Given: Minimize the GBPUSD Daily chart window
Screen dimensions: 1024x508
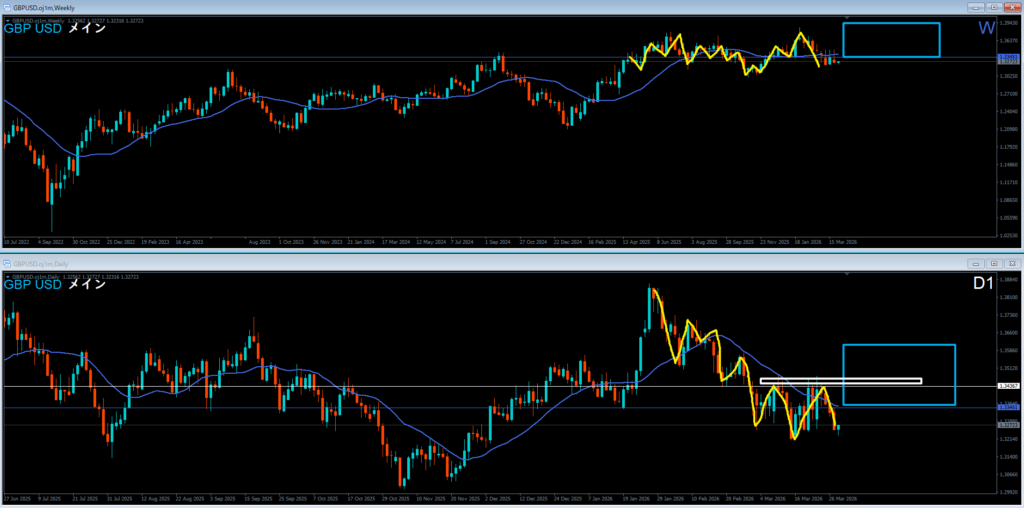Looking at the screenshot, I should pos(974,262).
